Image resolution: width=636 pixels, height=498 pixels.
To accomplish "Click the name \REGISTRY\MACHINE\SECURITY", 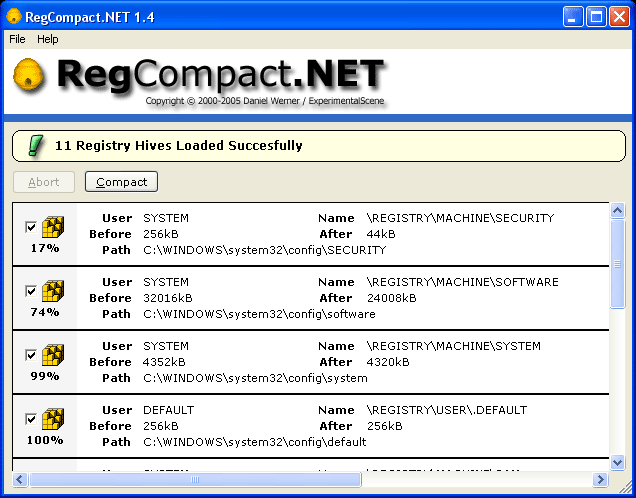I will pyautogui.click(x=460, y=218).
